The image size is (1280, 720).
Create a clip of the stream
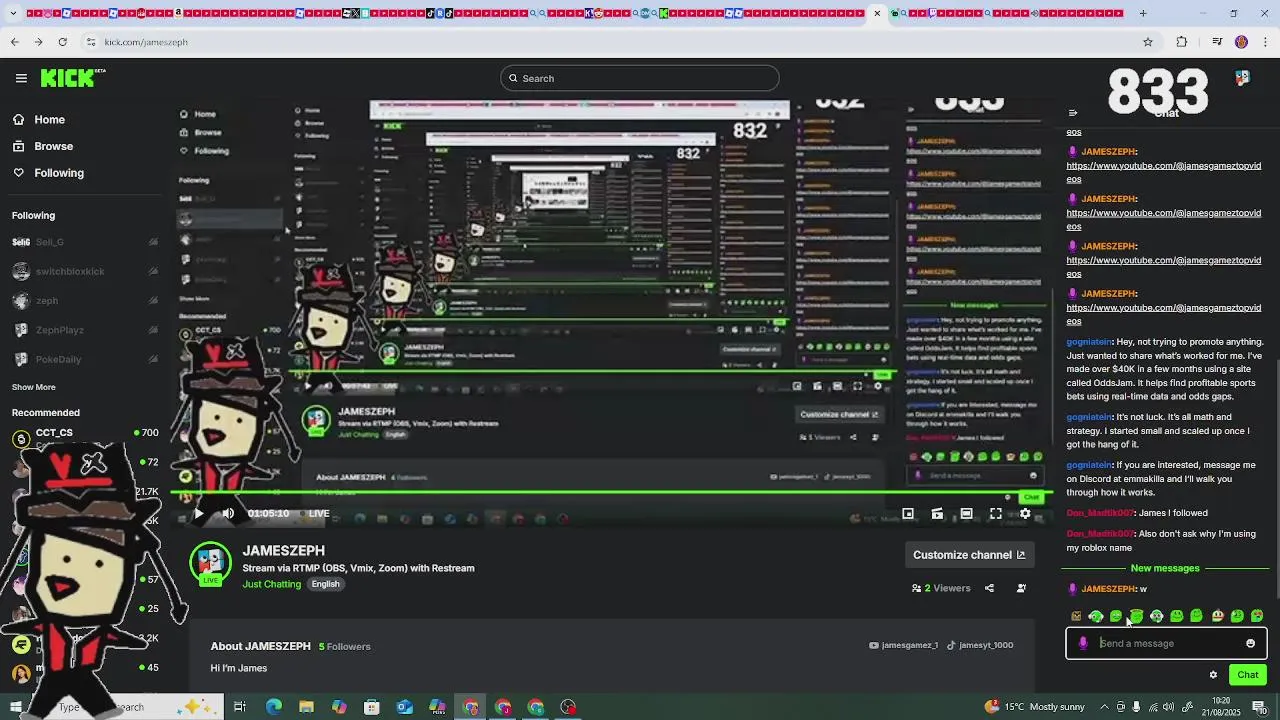[937, 514]
